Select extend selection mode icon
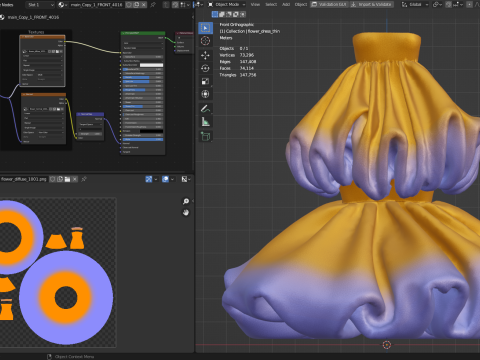Screen dimensions: 480x360 [222, 14]
